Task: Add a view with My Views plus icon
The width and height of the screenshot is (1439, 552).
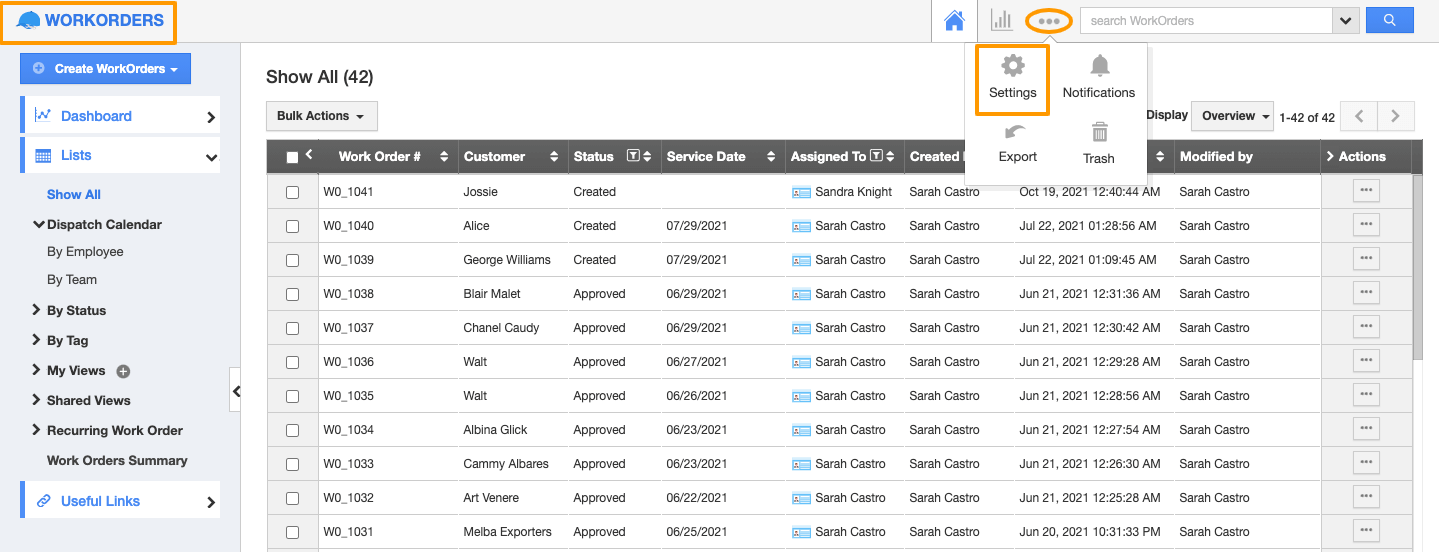Action: coord(124,371)
